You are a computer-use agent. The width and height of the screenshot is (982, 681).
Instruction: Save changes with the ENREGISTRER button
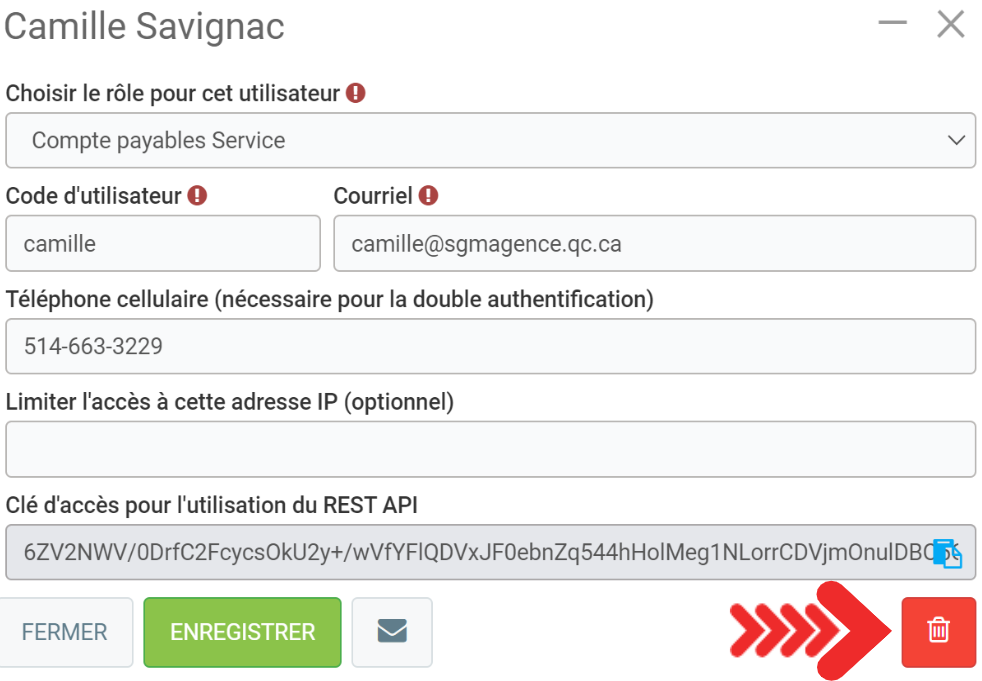242,632
